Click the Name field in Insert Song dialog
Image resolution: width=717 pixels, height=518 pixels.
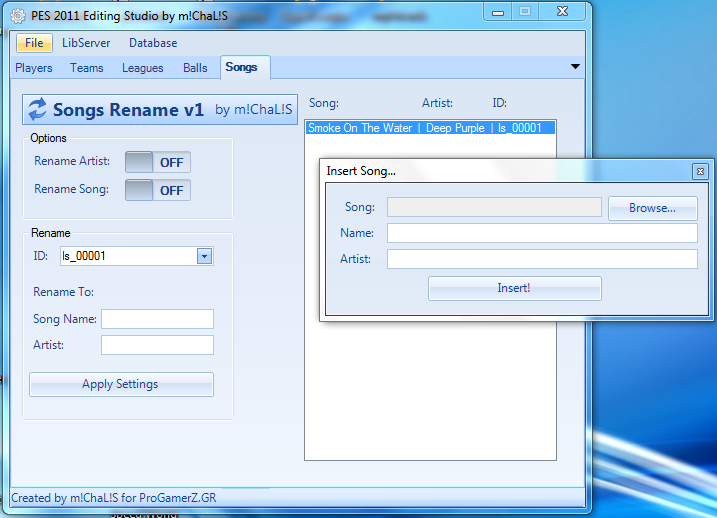point(542,233)
